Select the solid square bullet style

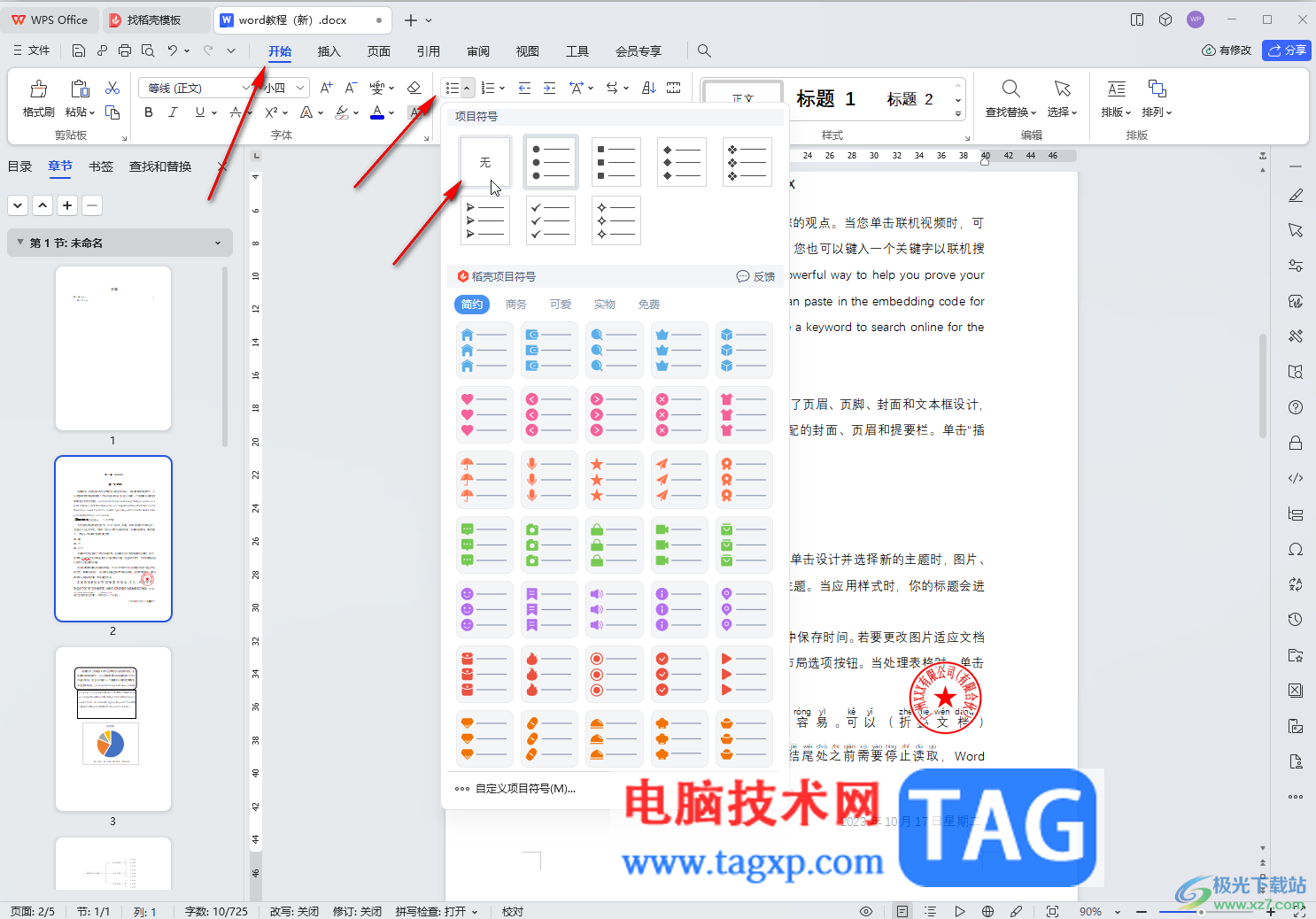pyautogui.click(x=616, y=162)
